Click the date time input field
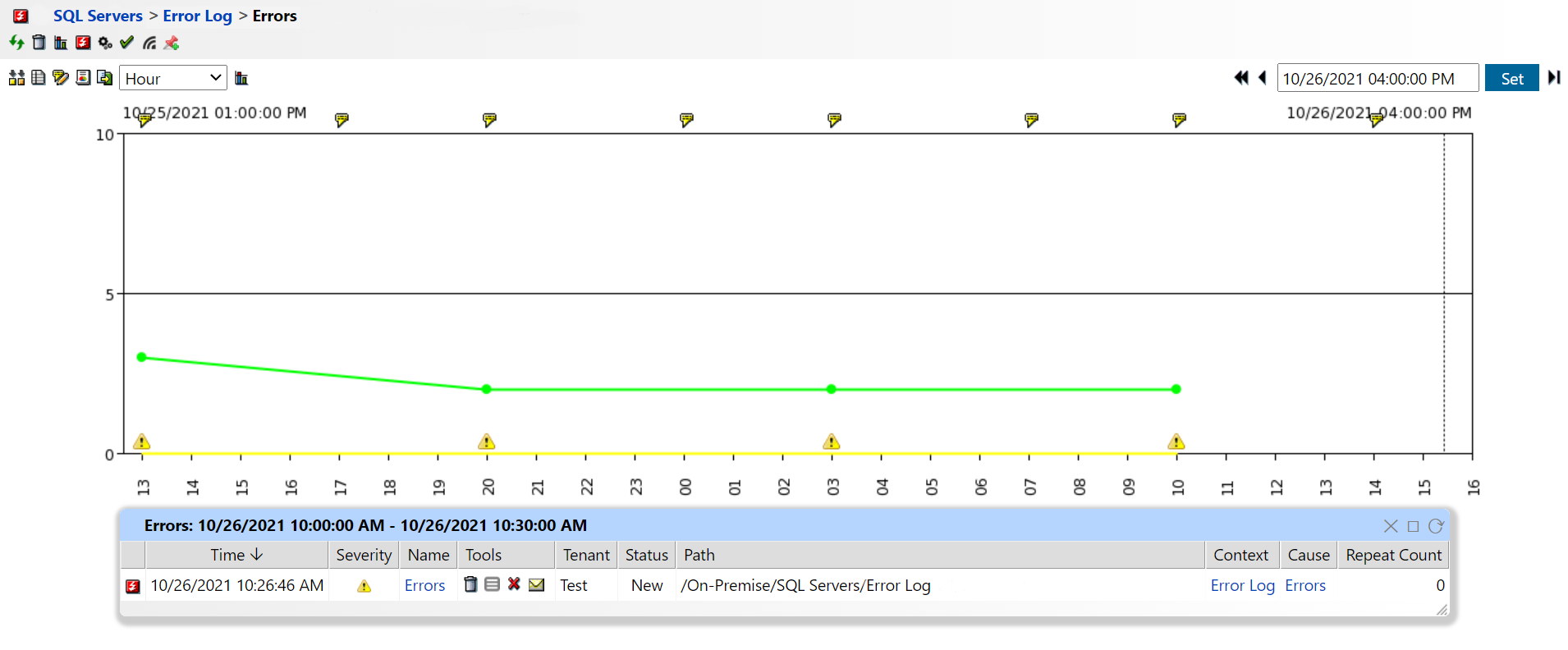 coord(1378,78)
